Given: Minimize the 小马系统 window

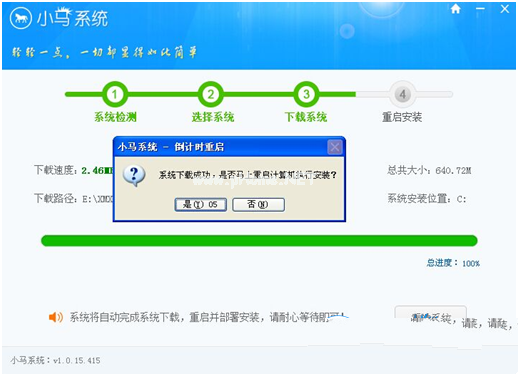Looking at the screenshot, I should [480, 9].
